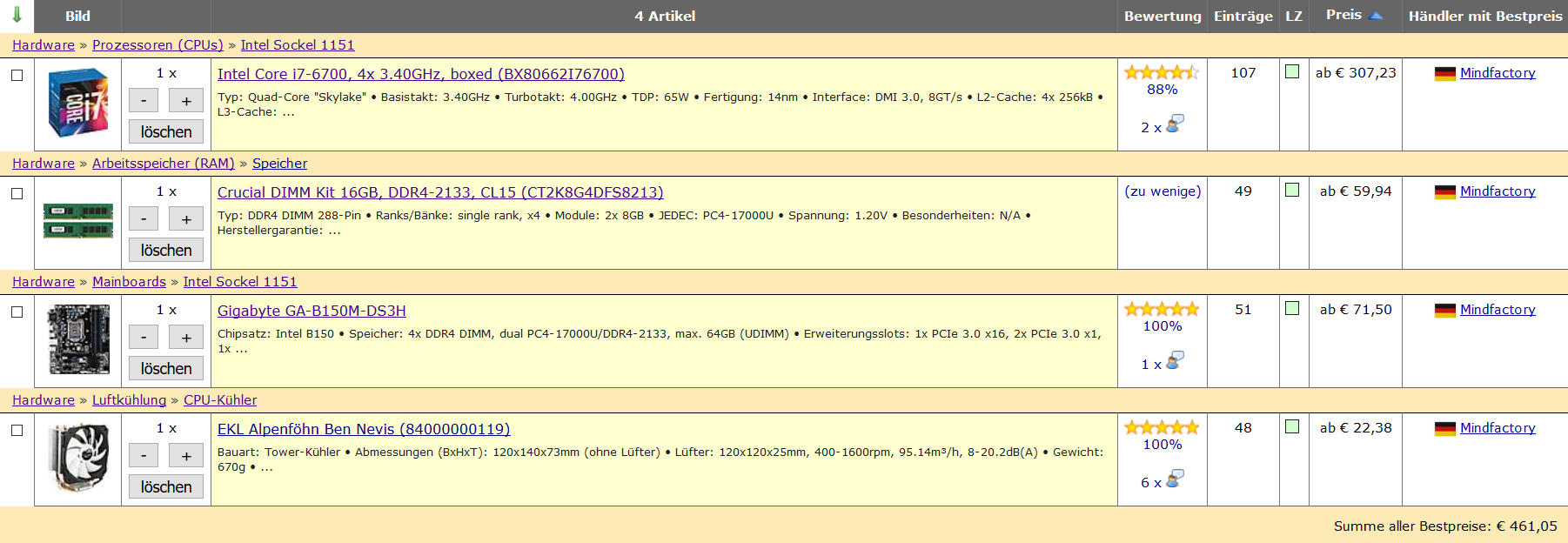Open Alpenföhn CPU cooler product image
Image resolution: width=1568 pixels, height=543 pixels.
click(78, 458)
